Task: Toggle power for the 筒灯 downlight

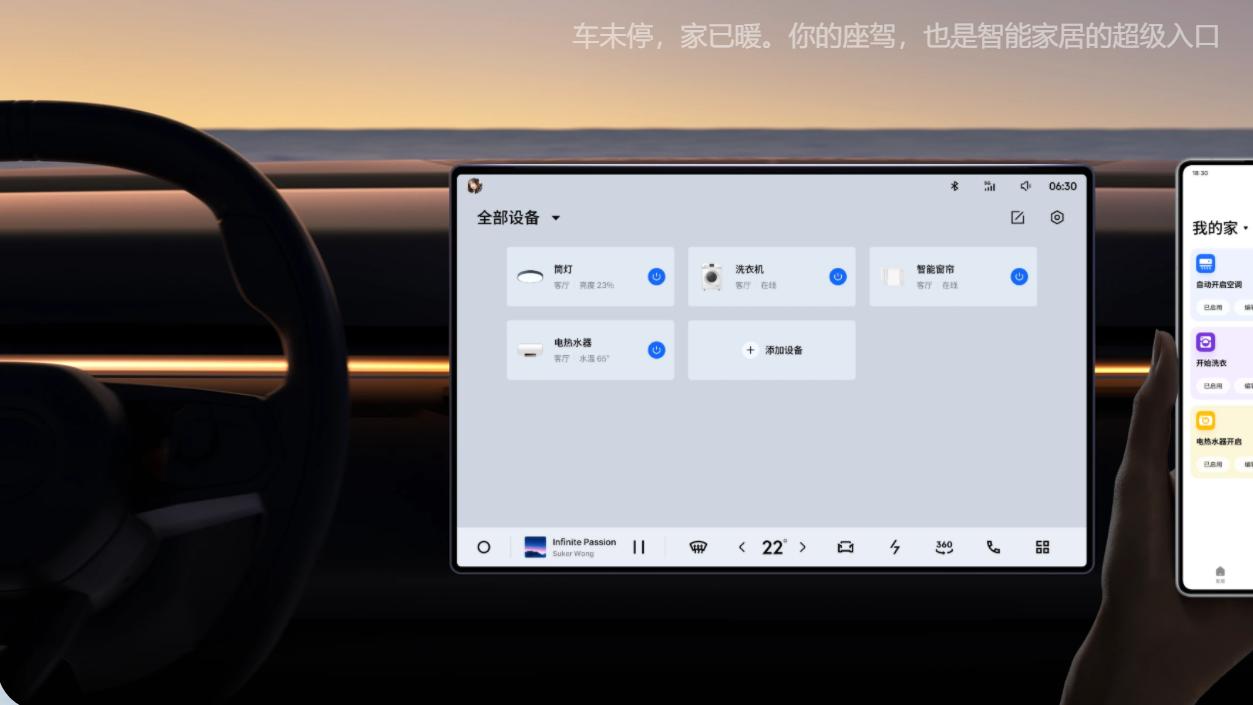Action: click(x=656, y=277)
